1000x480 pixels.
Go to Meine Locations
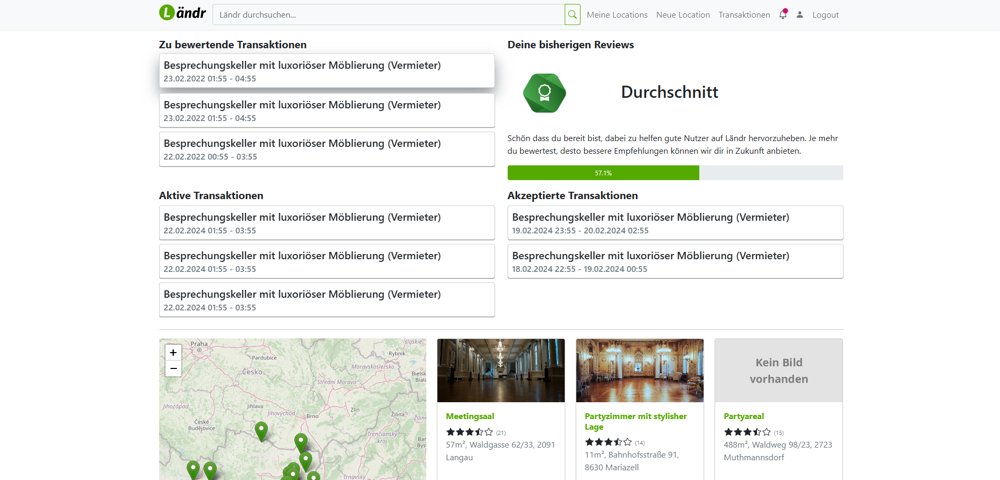click(x=617, y=15)
